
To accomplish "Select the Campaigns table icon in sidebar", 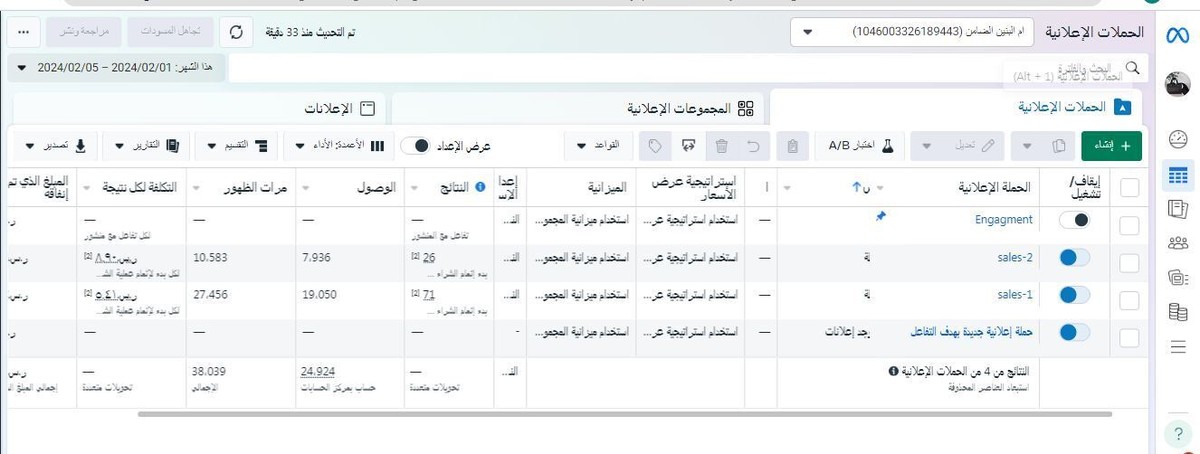I will click(1178, 175).
